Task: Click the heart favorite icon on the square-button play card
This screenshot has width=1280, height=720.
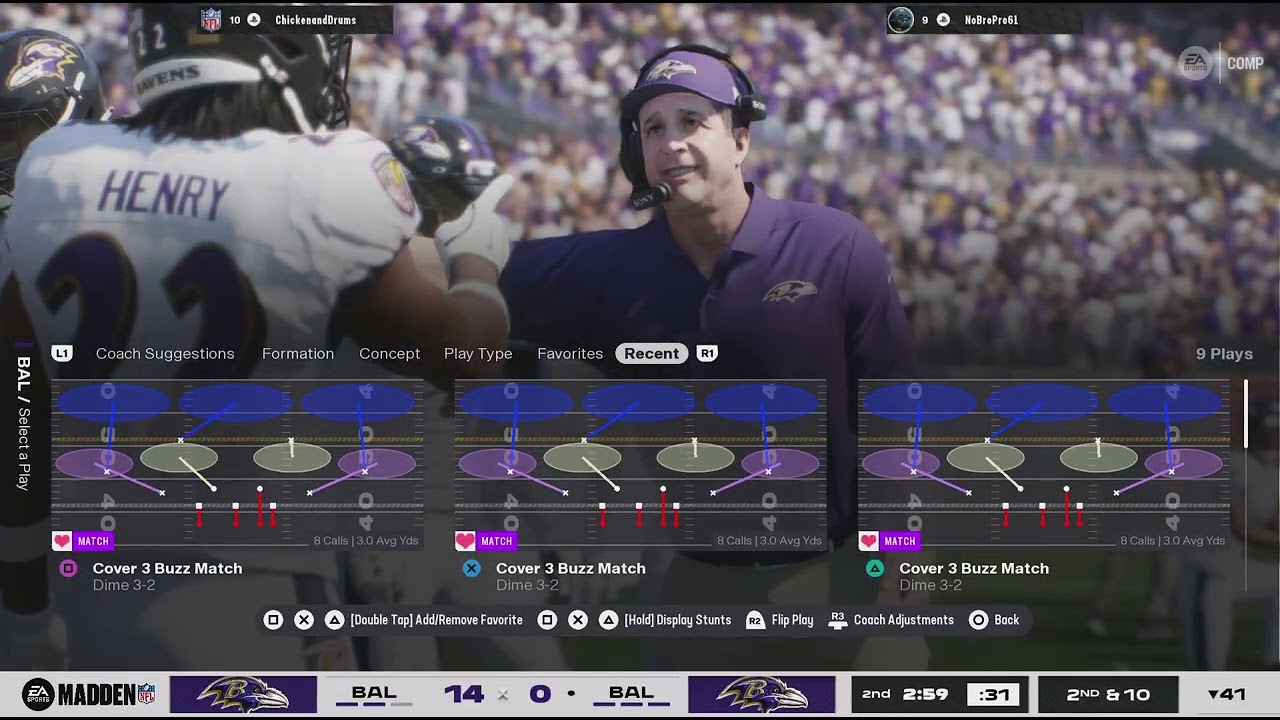Action: click(x=62, y=541)
